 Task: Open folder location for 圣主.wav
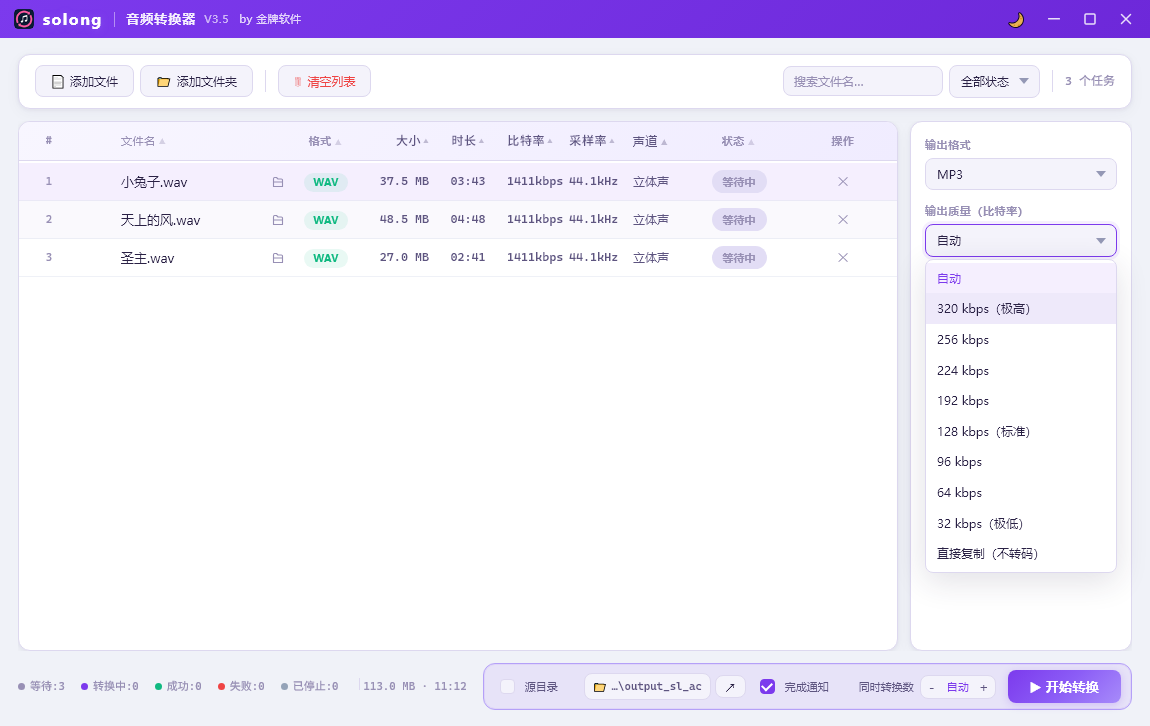[x=278, y=258]
